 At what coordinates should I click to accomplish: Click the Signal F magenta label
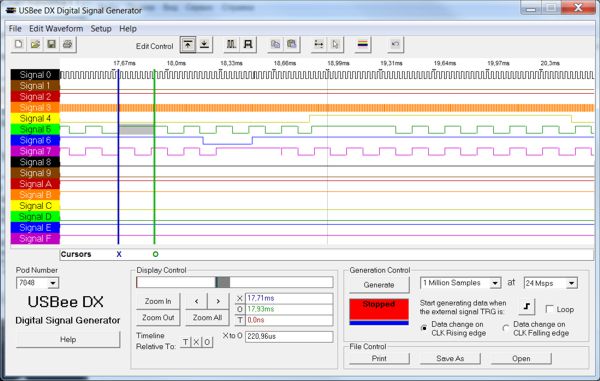tap(35, 239)
